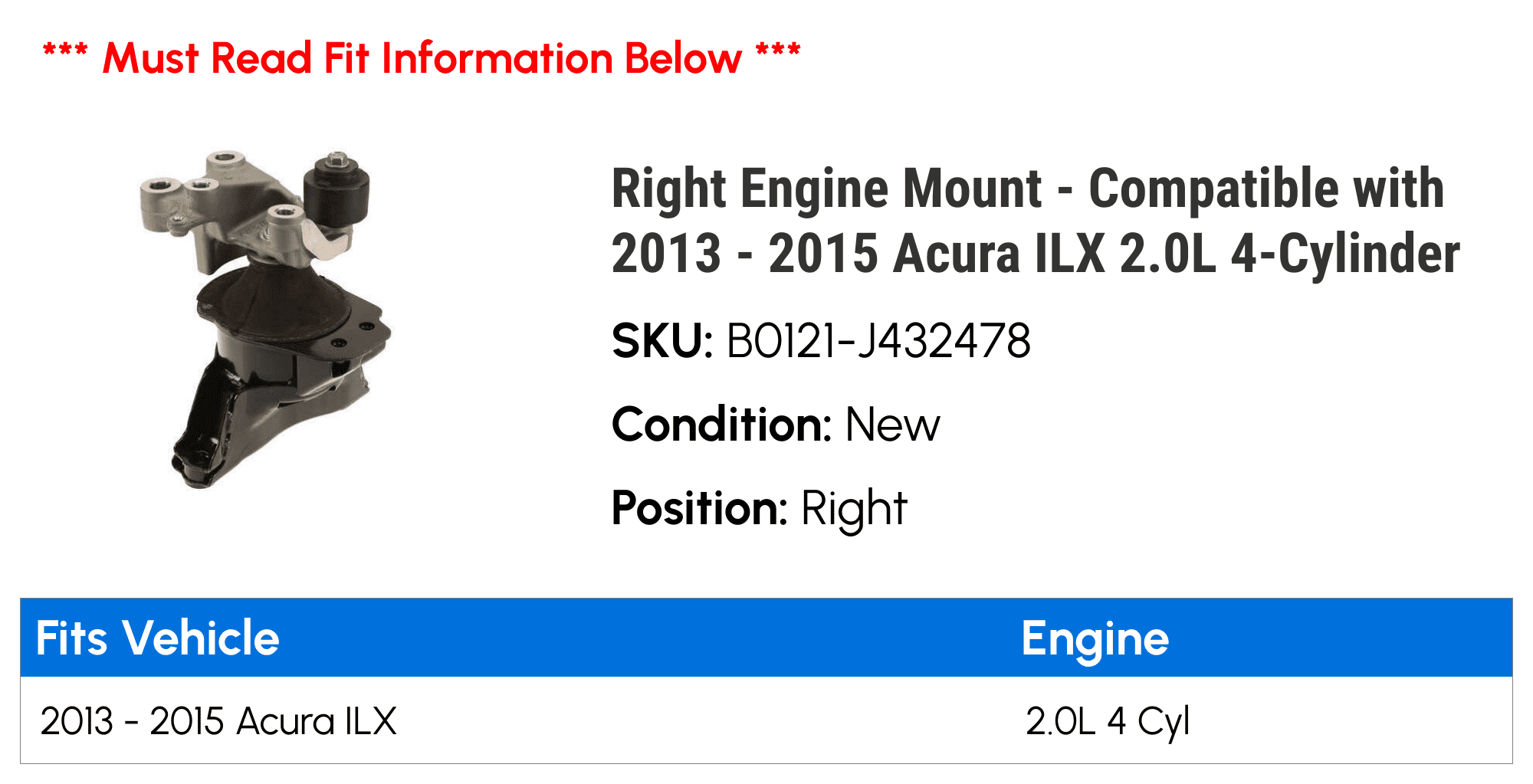Click the word Condition in bold

pyautogui.click(x=721, y=425)
